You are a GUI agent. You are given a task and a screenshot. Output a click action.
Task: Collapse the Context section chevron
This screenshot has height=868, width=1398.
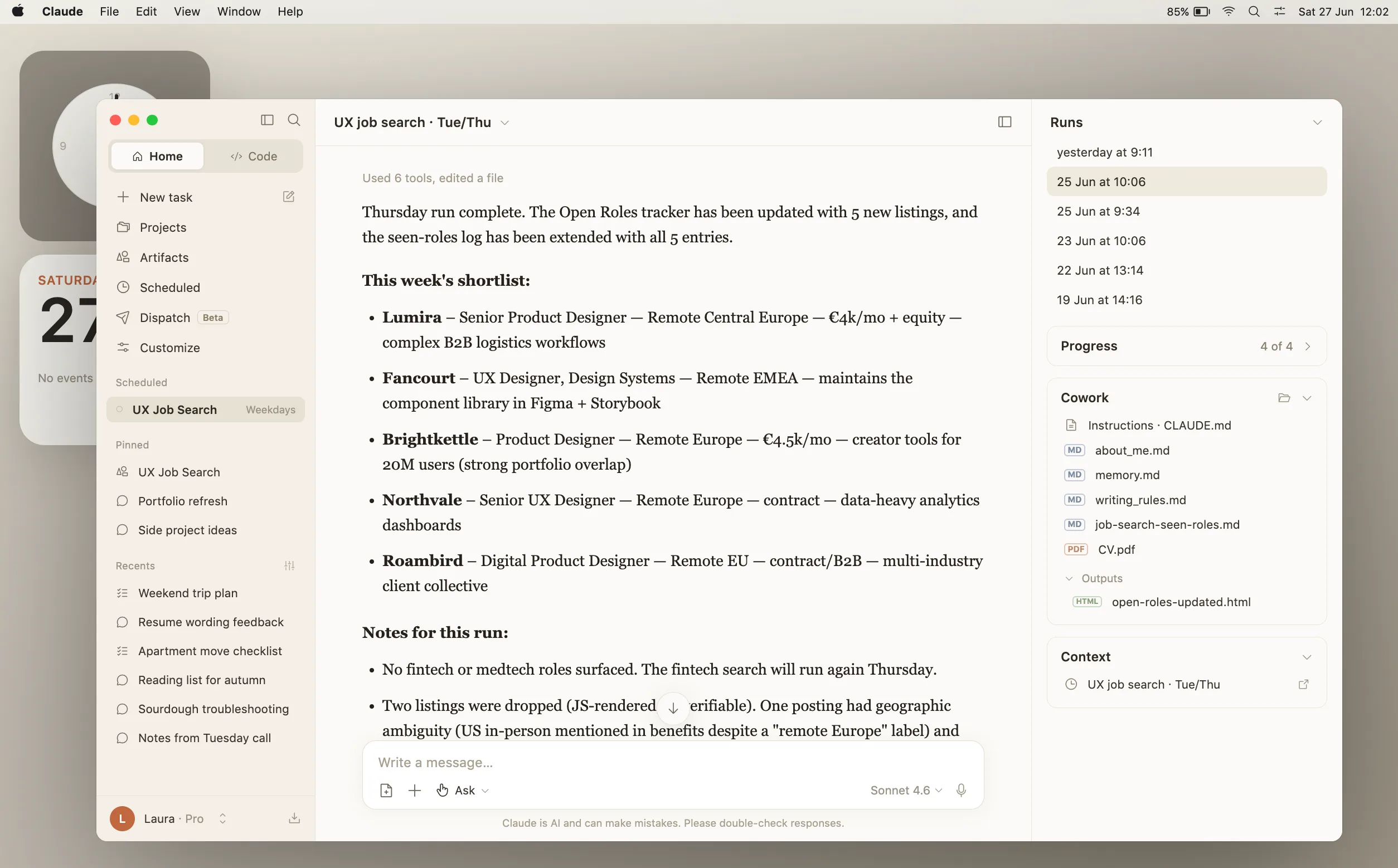tap(1307, 657)
